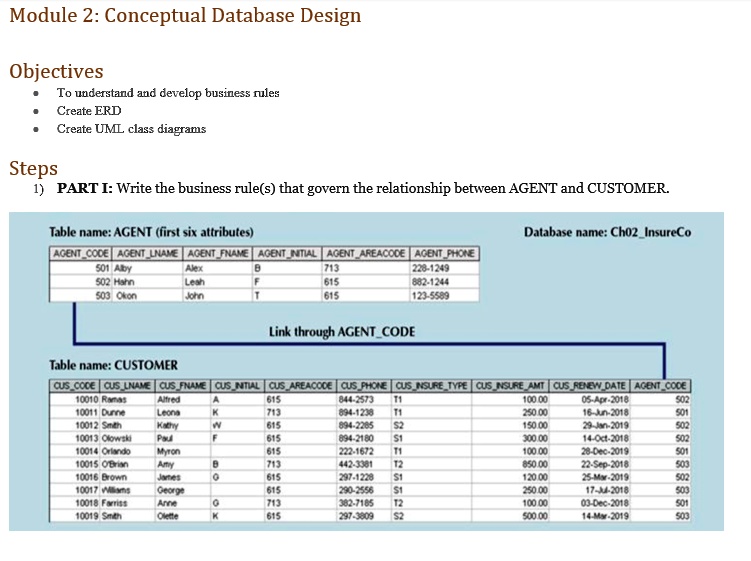Click customer first name 'George' cell
The width and height of the screenshot is (751, 561).
[171, 491]
